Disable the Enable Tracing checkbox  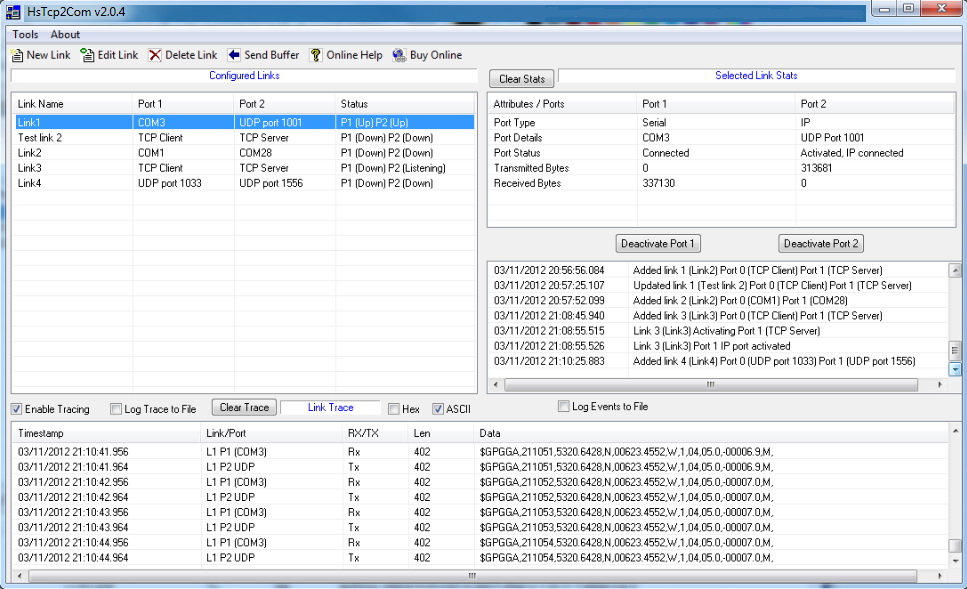pyautogui.click(x=17, y=409)
